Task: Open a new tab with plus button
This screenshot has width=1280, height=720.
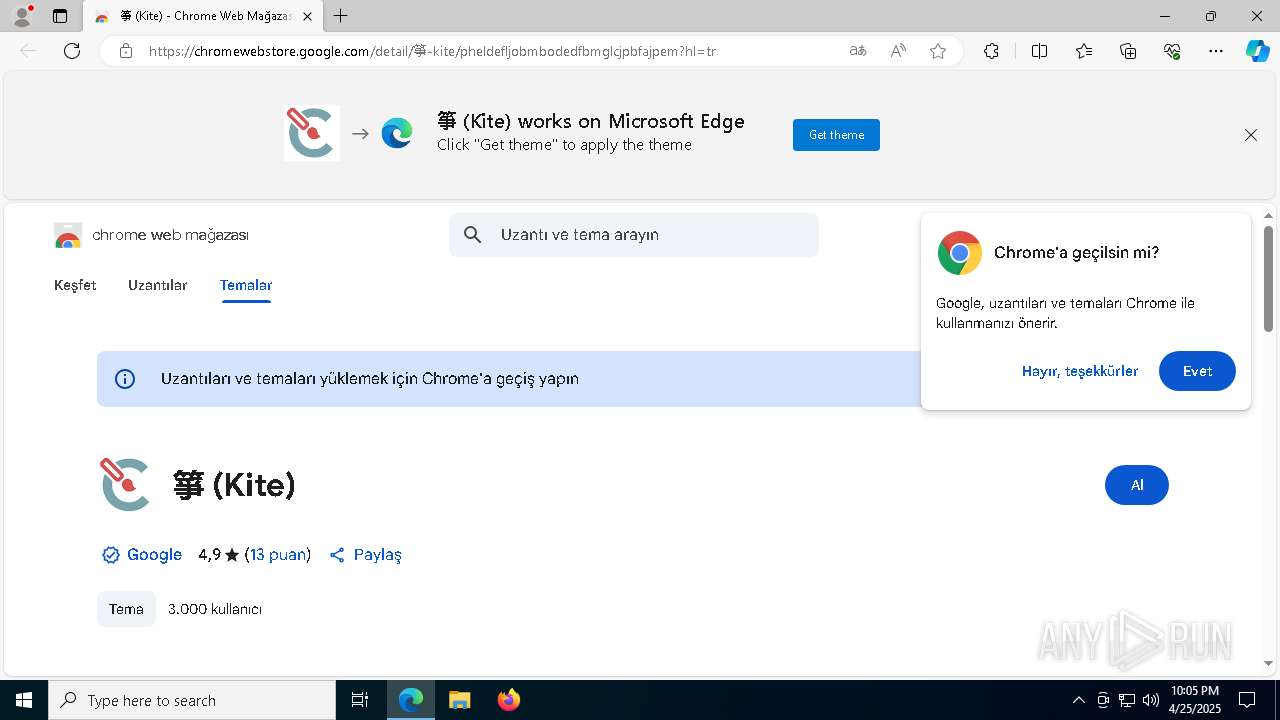Action: click(x=341, y=16)
